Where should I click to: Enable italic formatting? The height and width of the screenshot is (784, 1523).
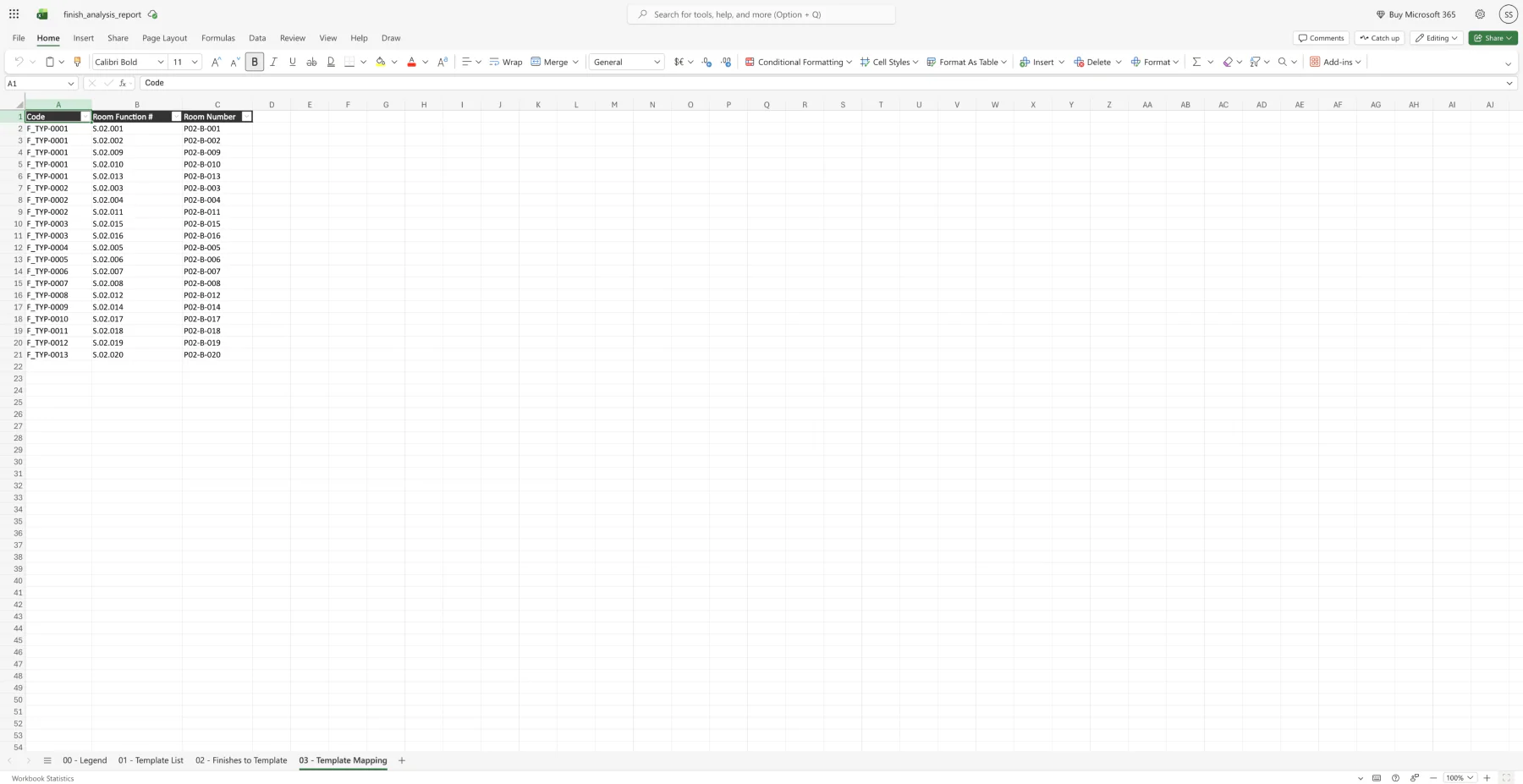coord(273,61)
